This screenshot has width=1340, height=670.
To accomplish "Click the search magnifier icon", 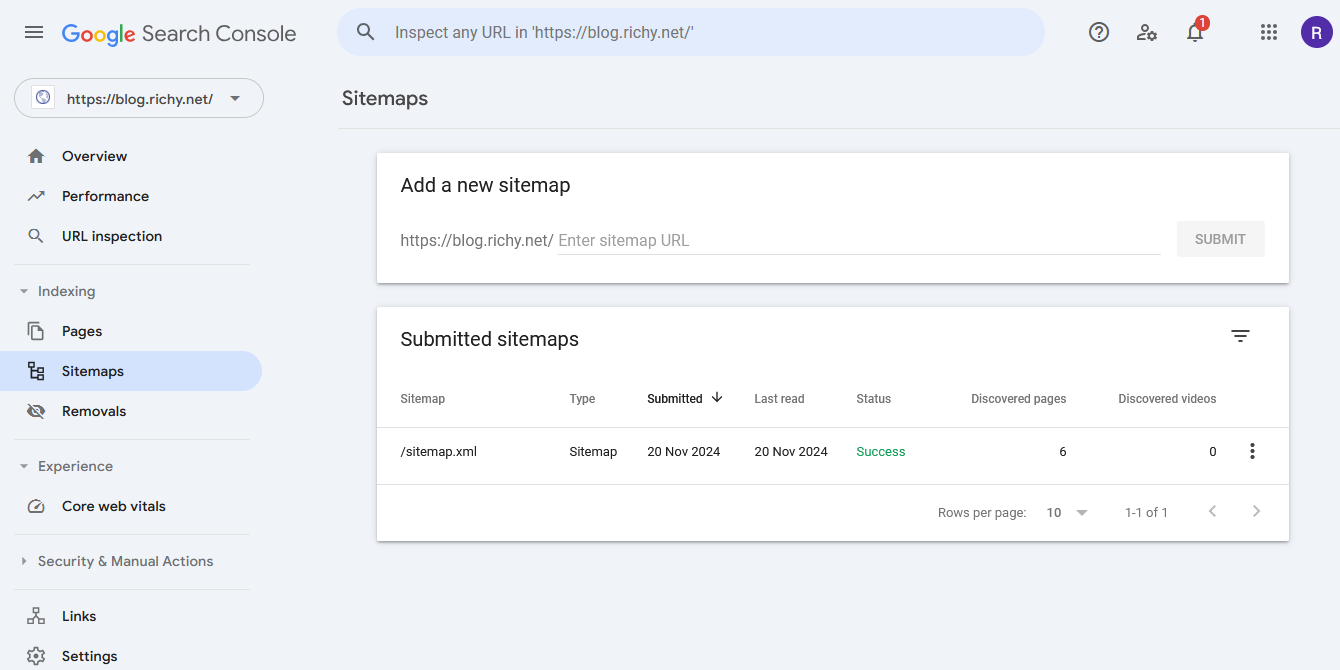I will [x=366, y=32].
